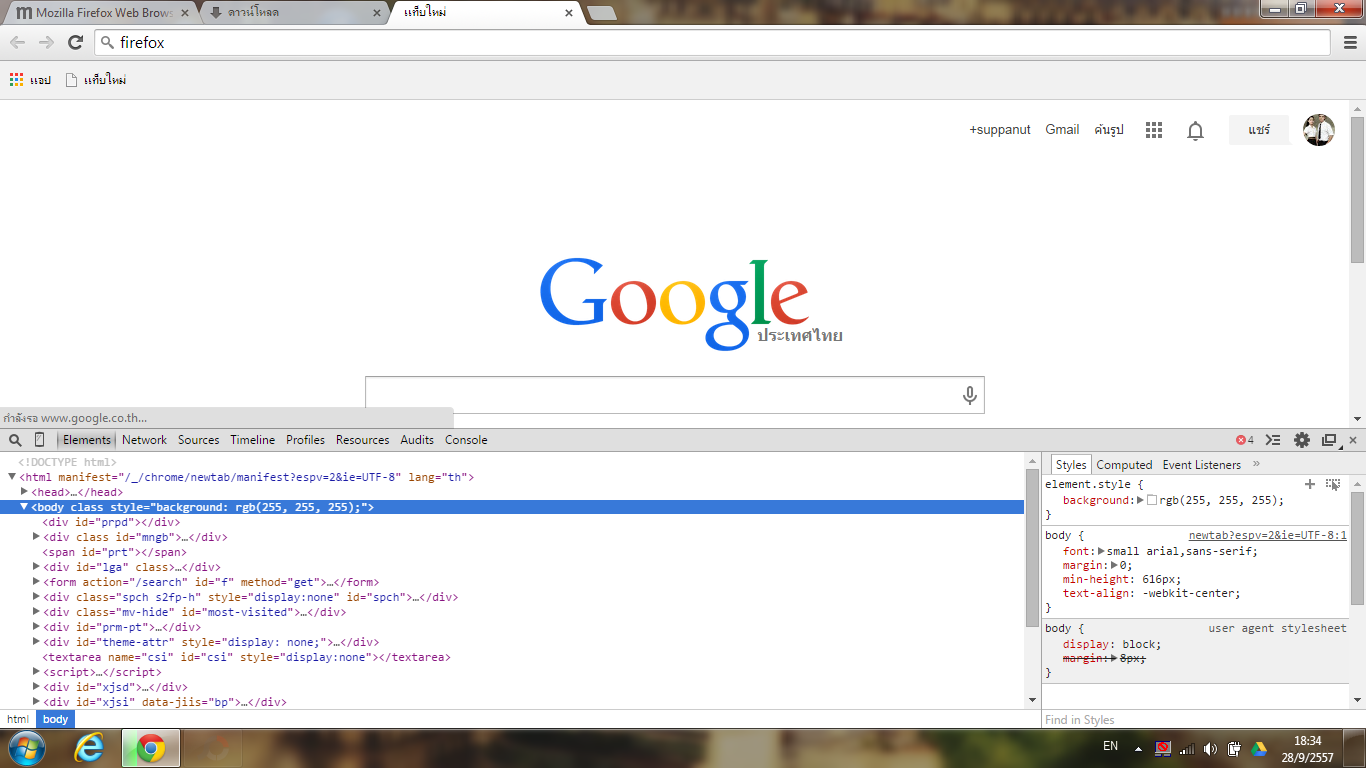Open a new browser tab
This screenshot has height=768, width=1366.
click(x=602, y=13)
